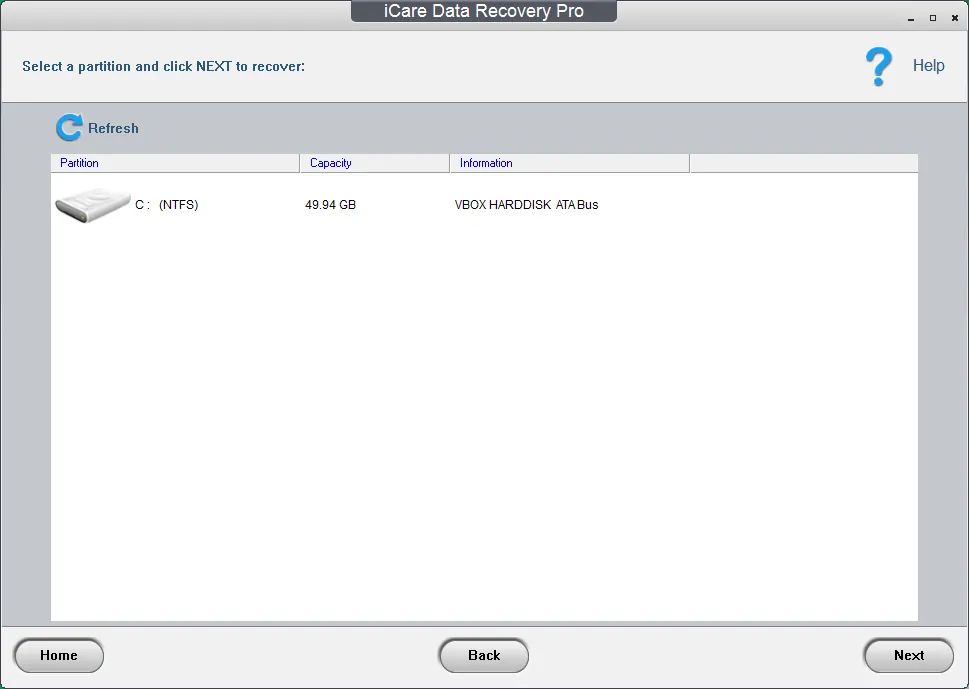The image size is (969, 689).
Task: Go Back to the previous step
Action: pyautogui.click(x=484, y=656)
